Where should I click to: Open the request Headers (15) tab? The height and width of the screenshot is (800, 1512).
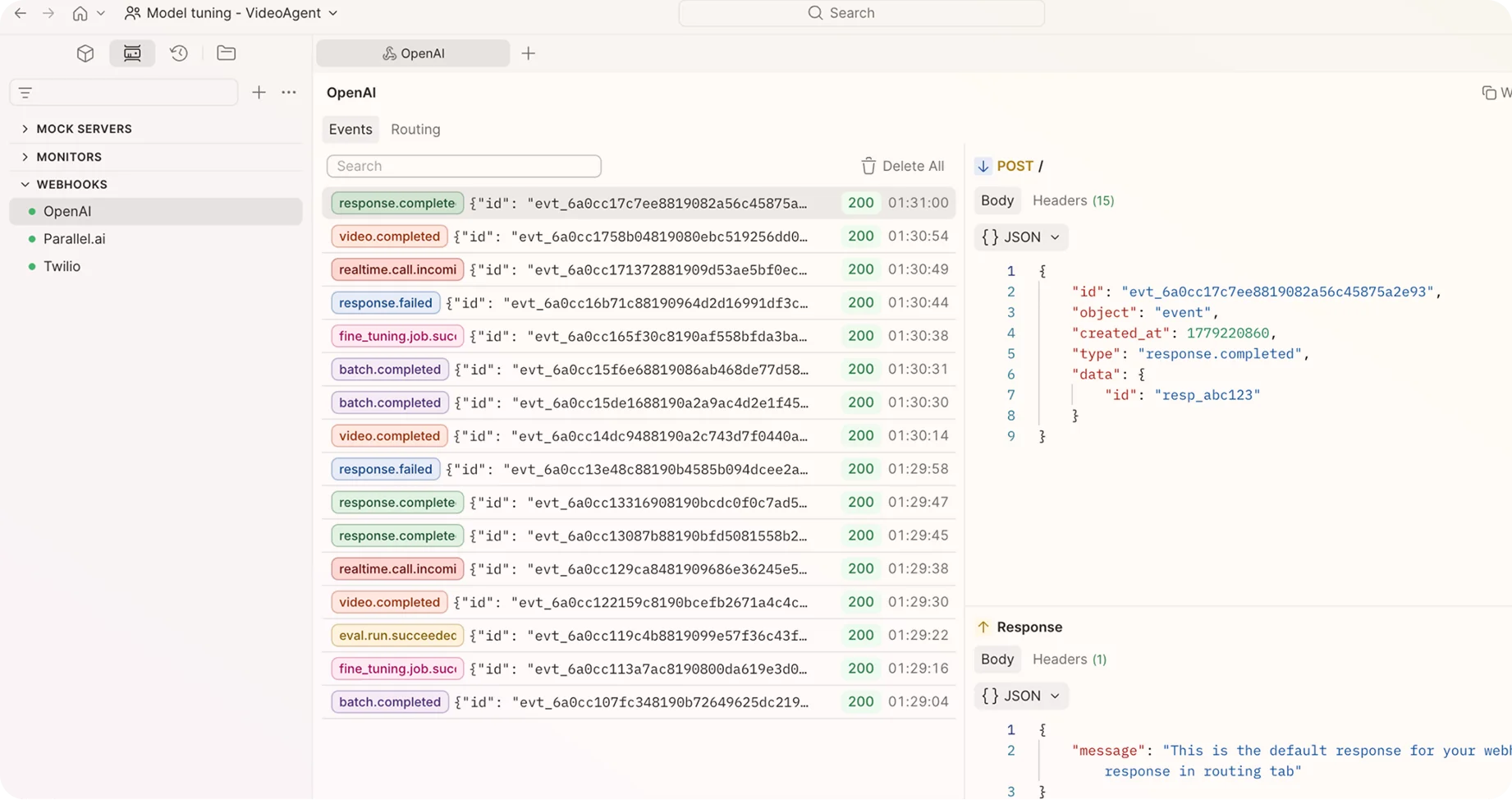(1073, 200)
